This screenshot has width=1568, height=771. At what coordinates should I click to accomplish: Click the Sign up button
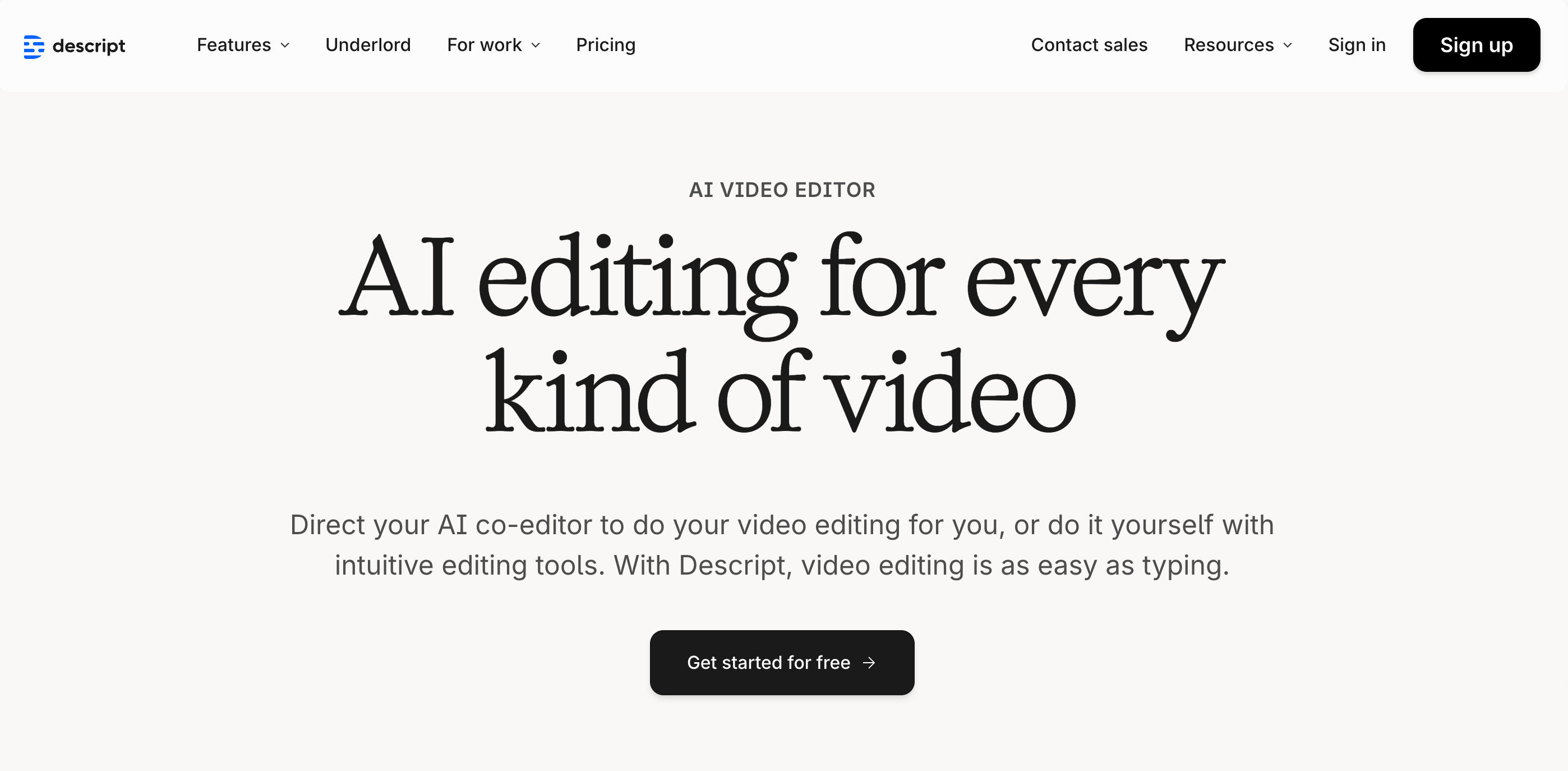click(1476, 44)
